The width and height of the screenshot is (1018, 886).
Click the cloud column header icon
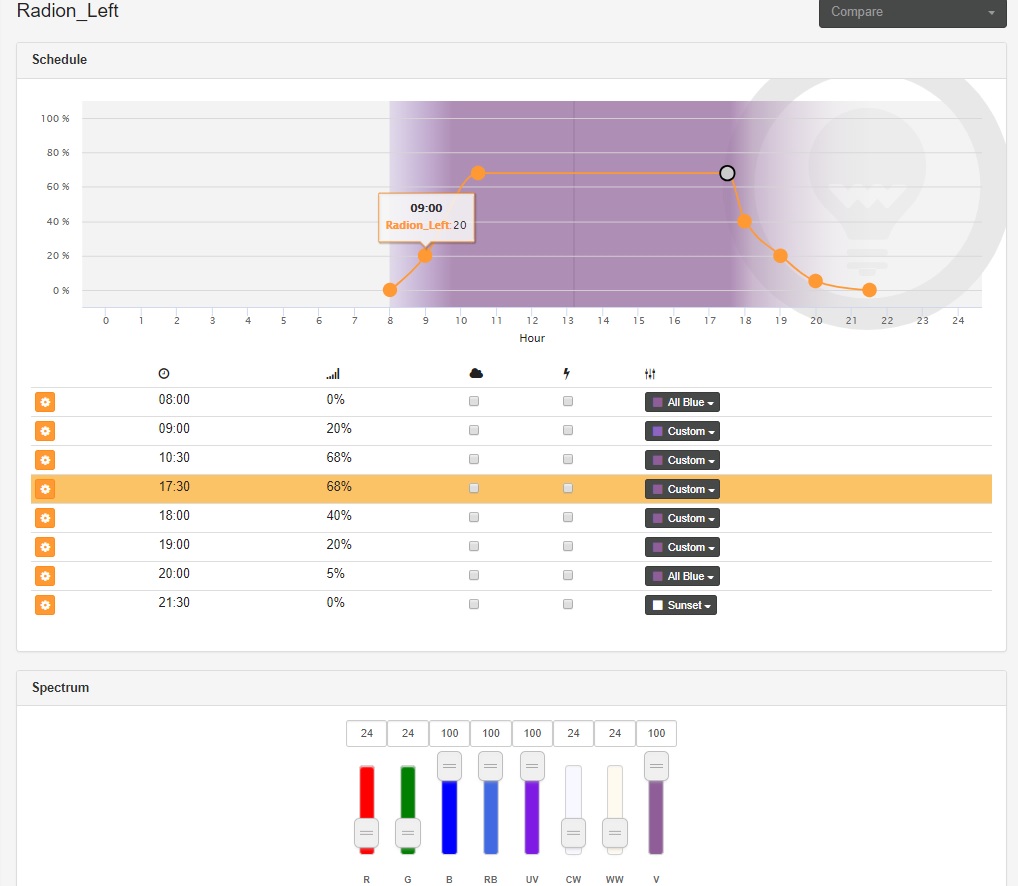[476, 373]
